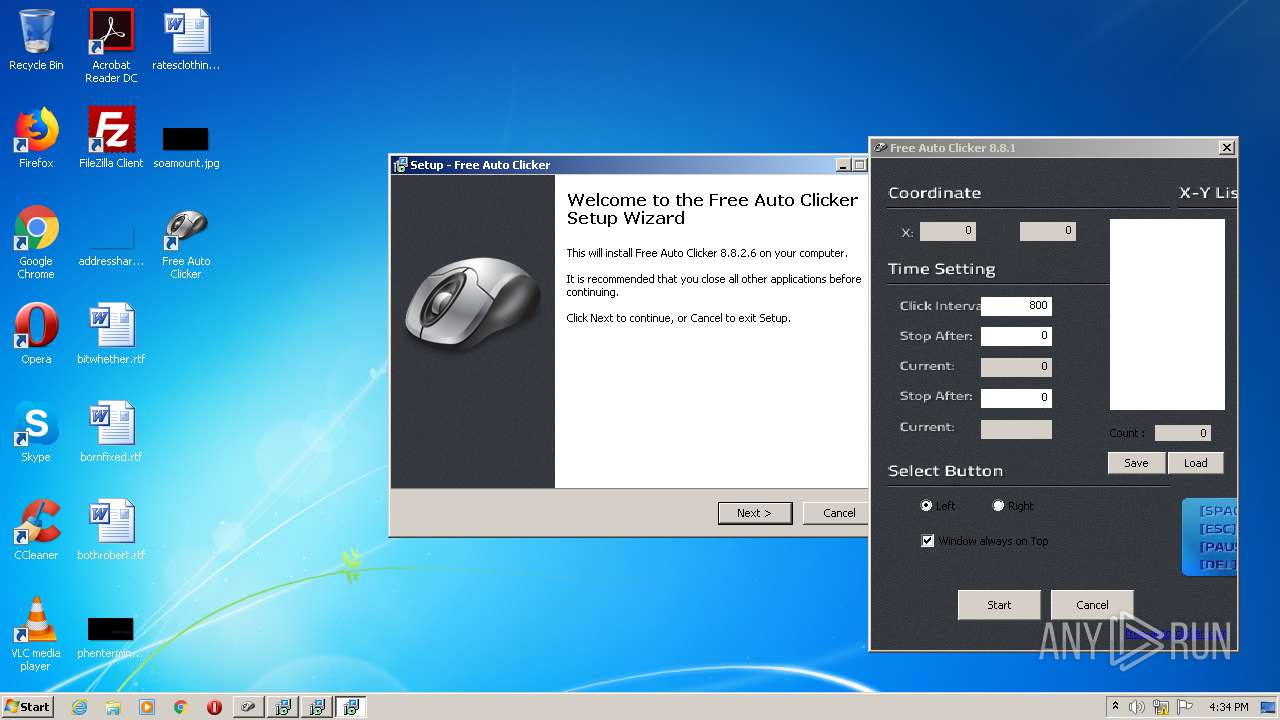This screenshot has height=720, width=1280.
Task: Click the Click Interval field showing 800
Action: tap(1016, 306)
